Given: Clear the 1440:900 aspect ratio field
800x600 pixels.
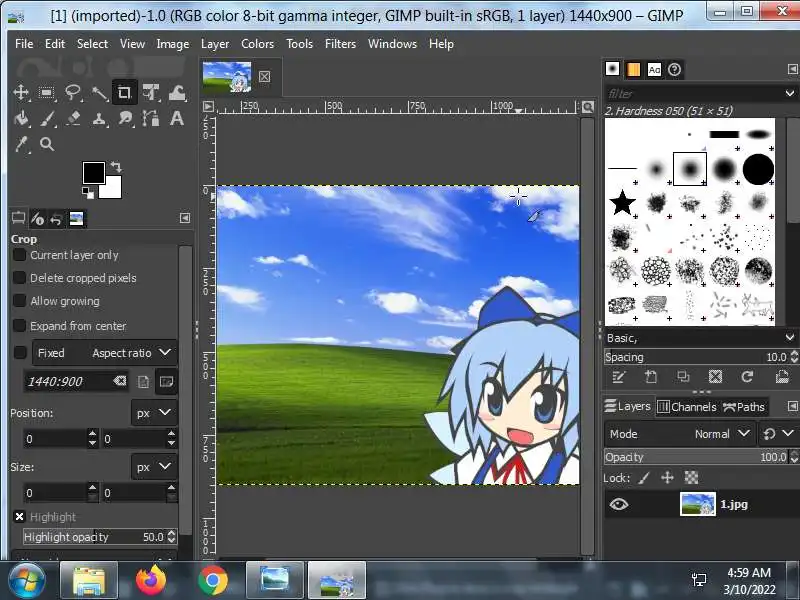Looking at the screenshot, I should (x=120, y=381).
